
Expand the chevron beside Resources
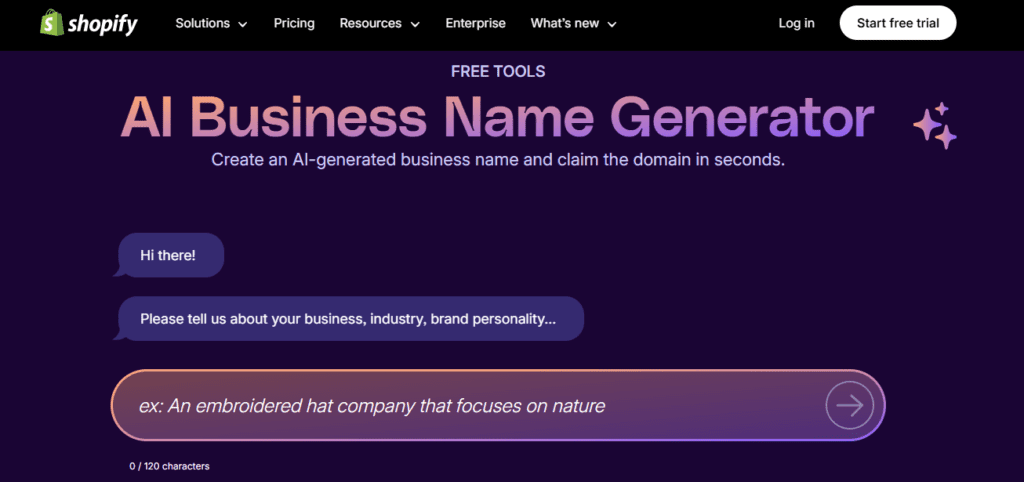415,25
